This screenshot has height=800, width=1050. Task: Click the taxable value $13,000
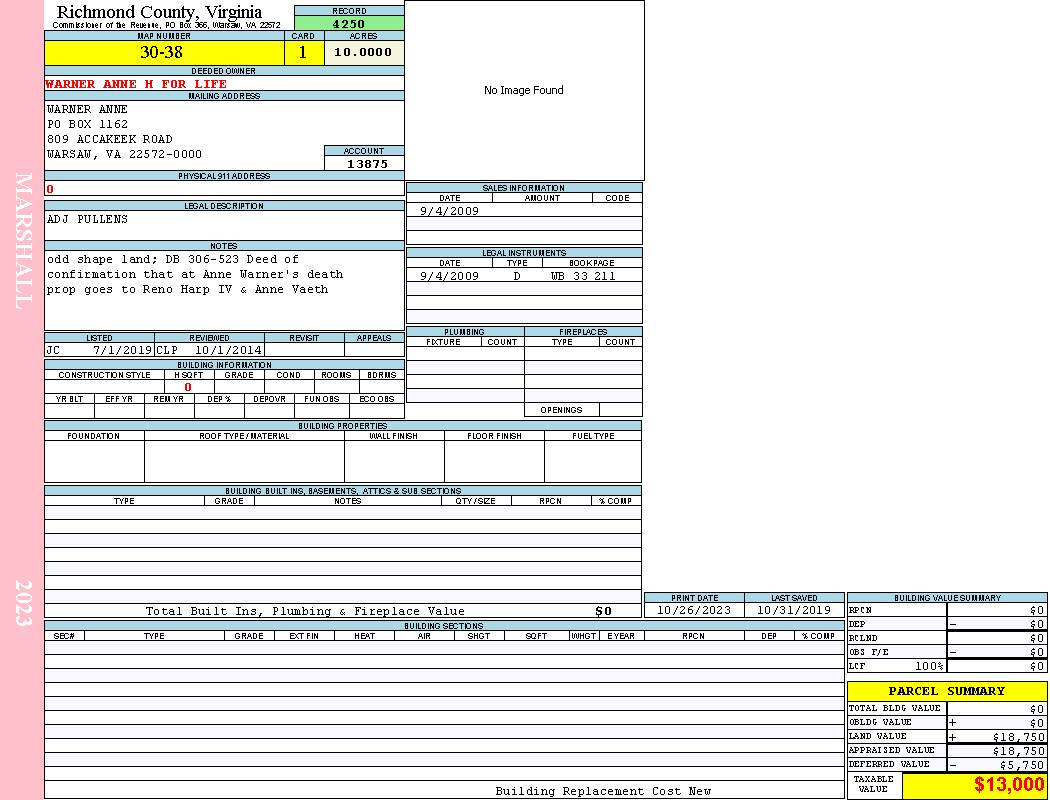pos(1009,785)
